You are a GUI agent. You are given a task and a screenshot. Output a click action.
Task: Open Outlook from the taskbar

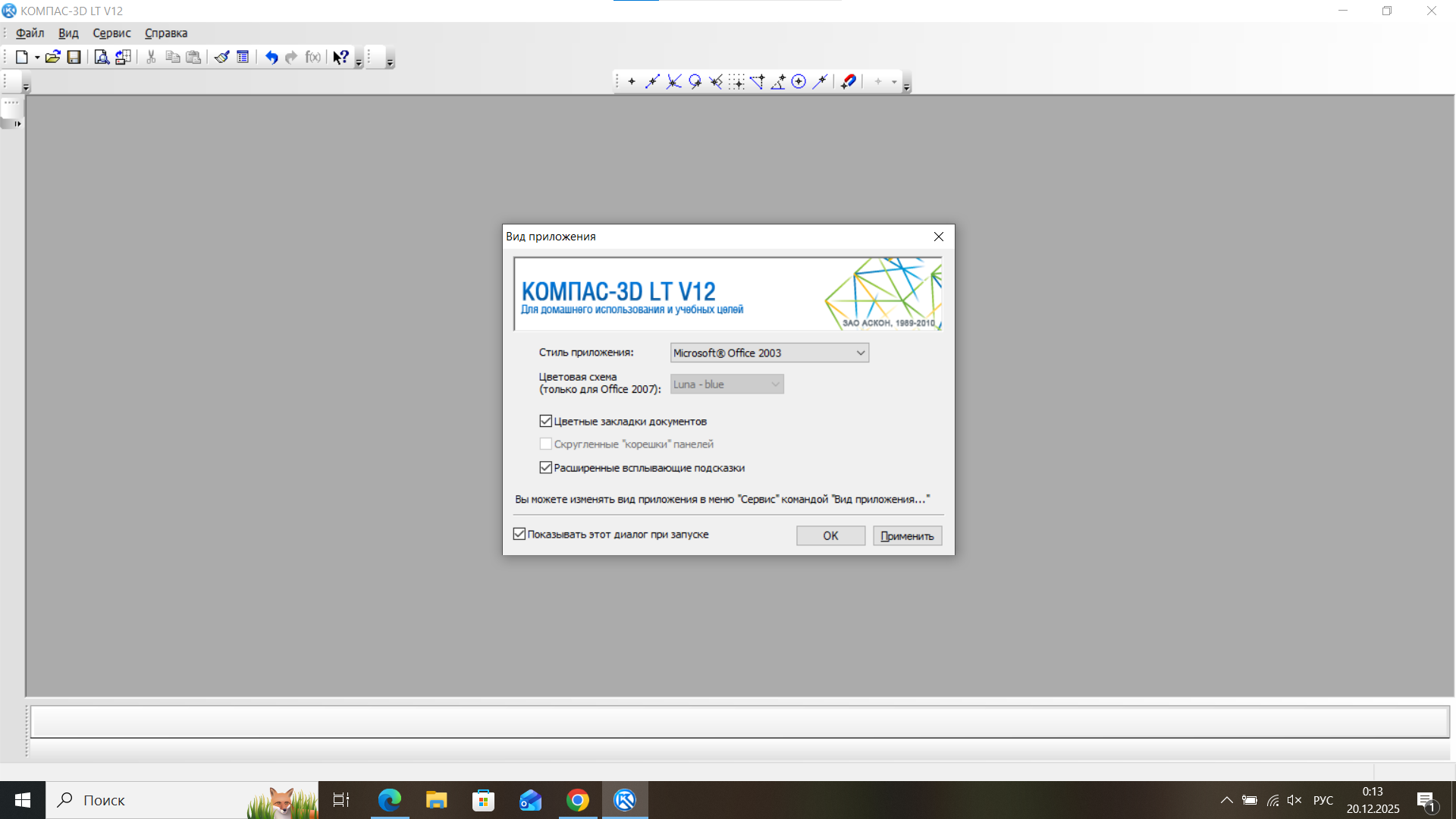point(530,800)
